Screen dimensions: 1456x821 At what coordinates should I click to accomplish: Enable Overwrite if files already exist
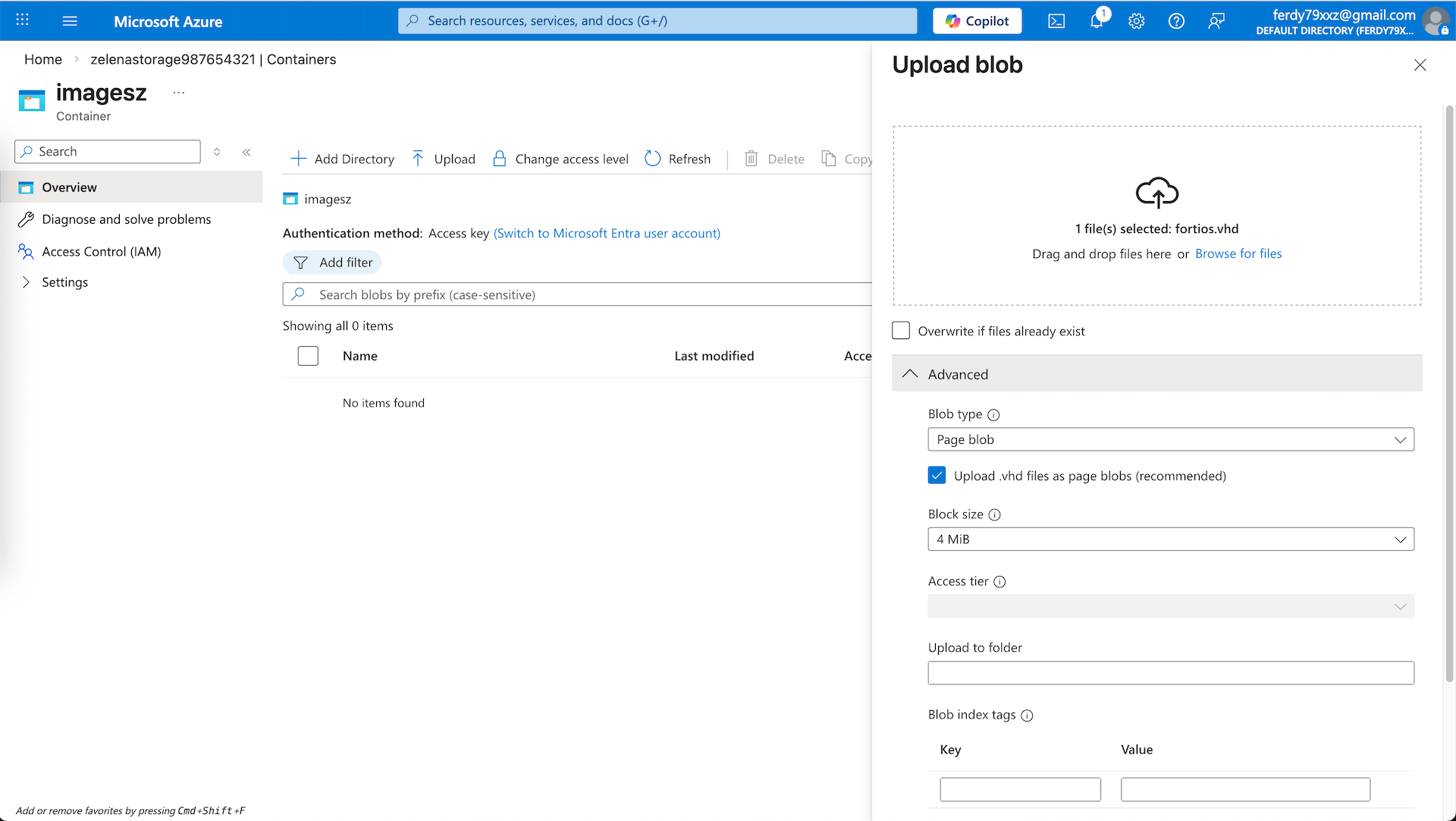pos(901,331)
